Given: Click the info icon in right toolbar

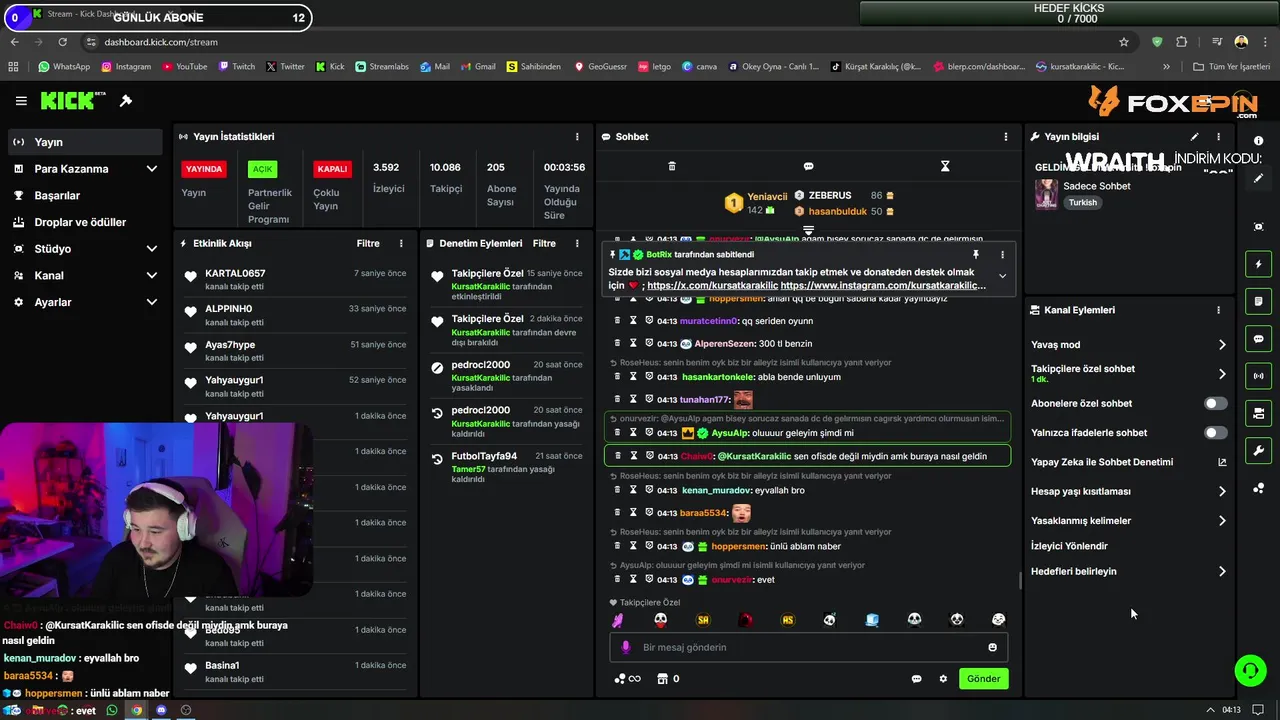Looking at the screenshot, I should point(1258,141).
